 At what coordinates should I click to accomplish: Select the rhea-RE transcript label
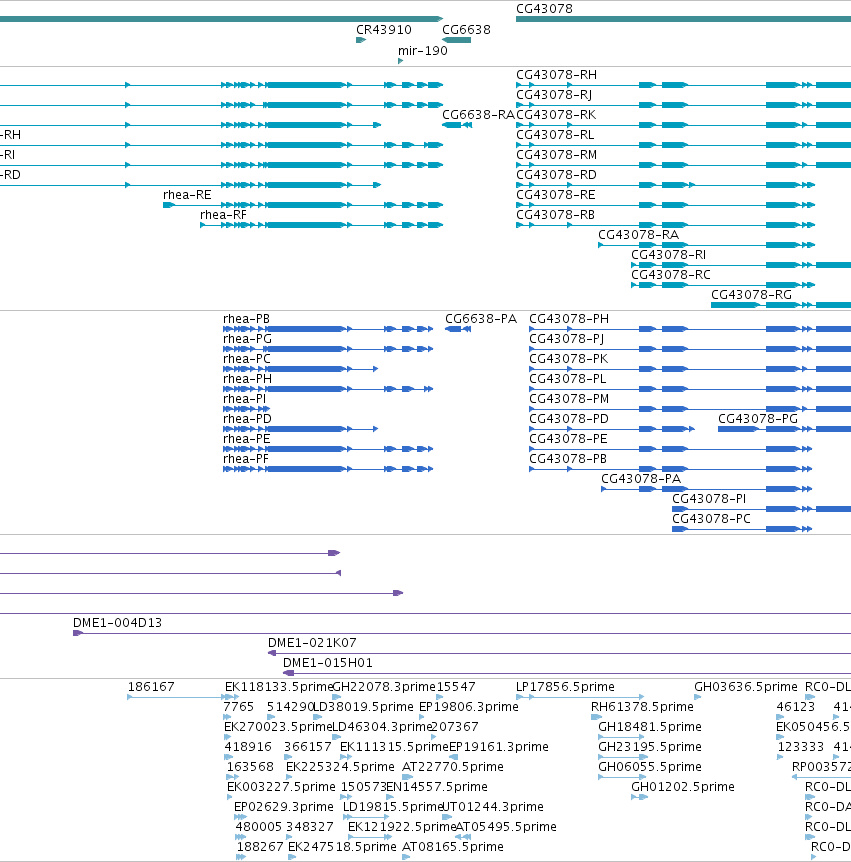coord(187,195)
